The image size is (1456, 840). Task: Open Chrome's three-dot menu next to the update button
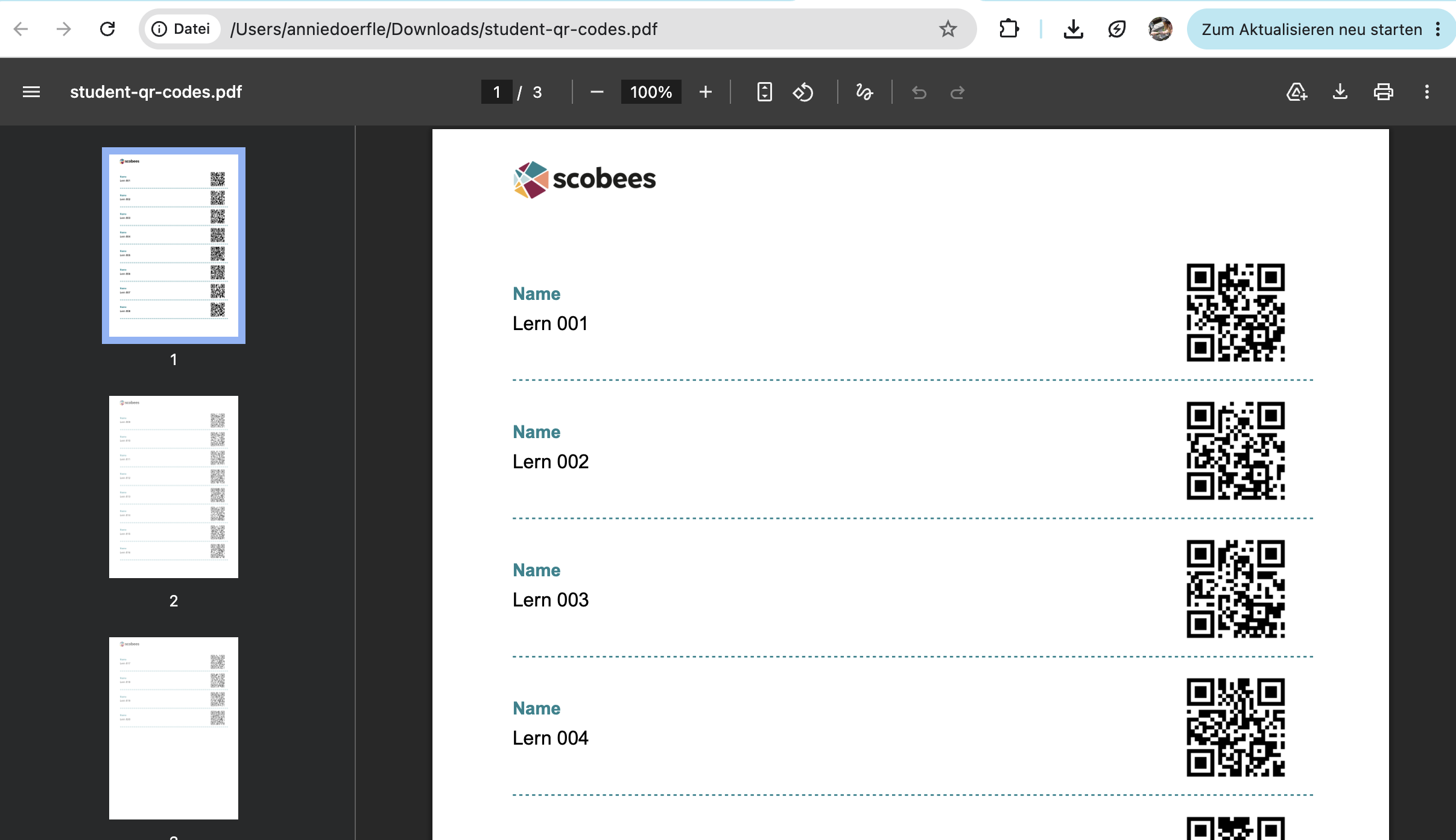tap(1439, 29)
